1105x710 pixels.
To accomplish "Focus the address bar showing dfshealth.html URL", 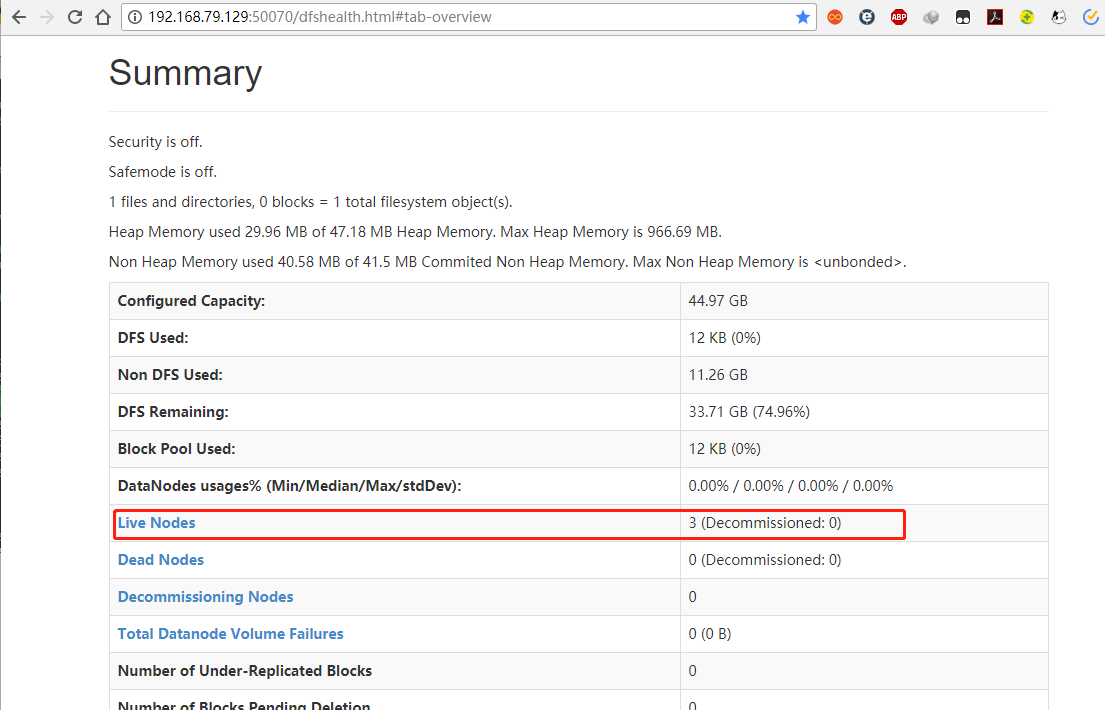I will [450, 17].
